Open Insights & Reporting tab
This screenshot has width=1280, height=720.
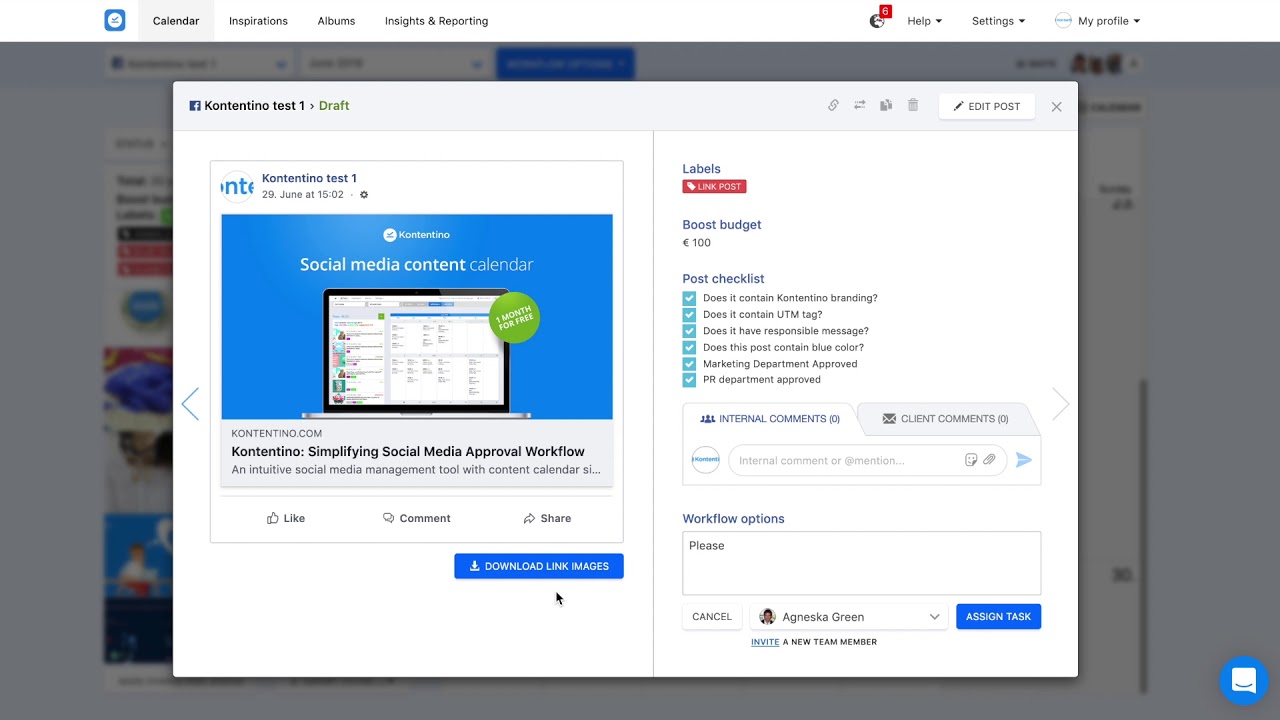(x=437, y=21)
